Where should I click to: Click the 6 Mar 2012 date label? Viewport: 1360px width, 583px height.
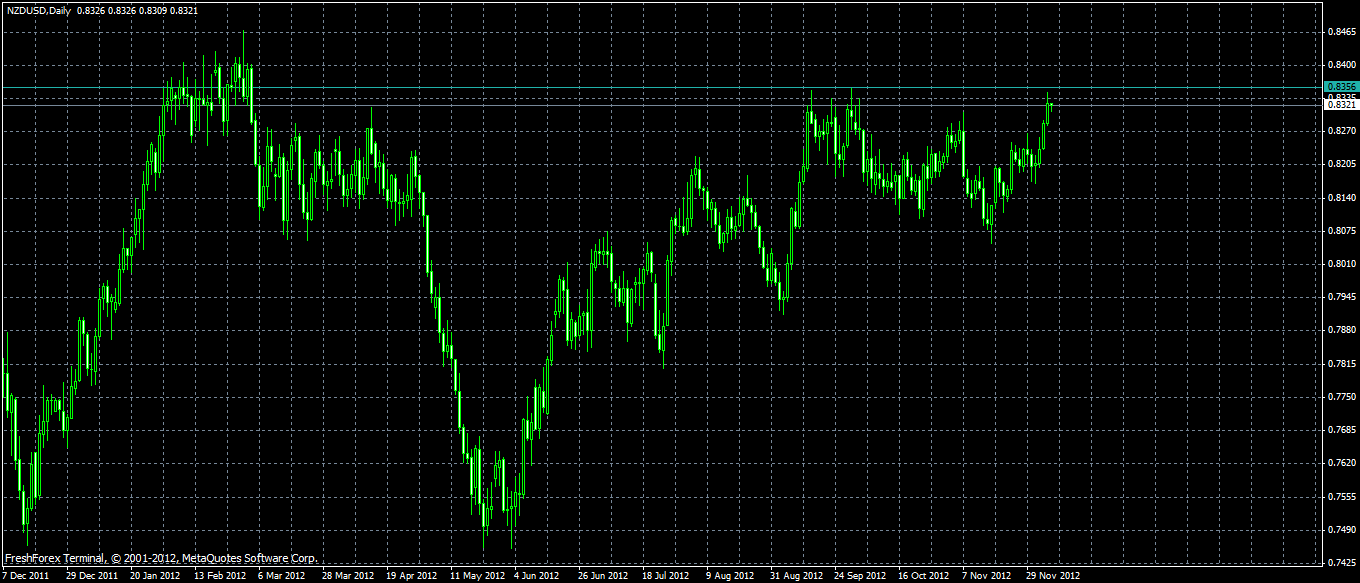point(281,576)
